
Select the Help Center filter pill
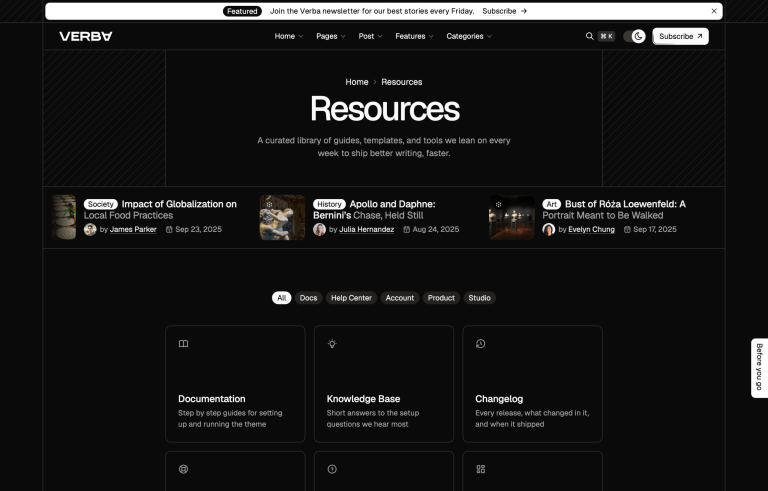(351, 298)
